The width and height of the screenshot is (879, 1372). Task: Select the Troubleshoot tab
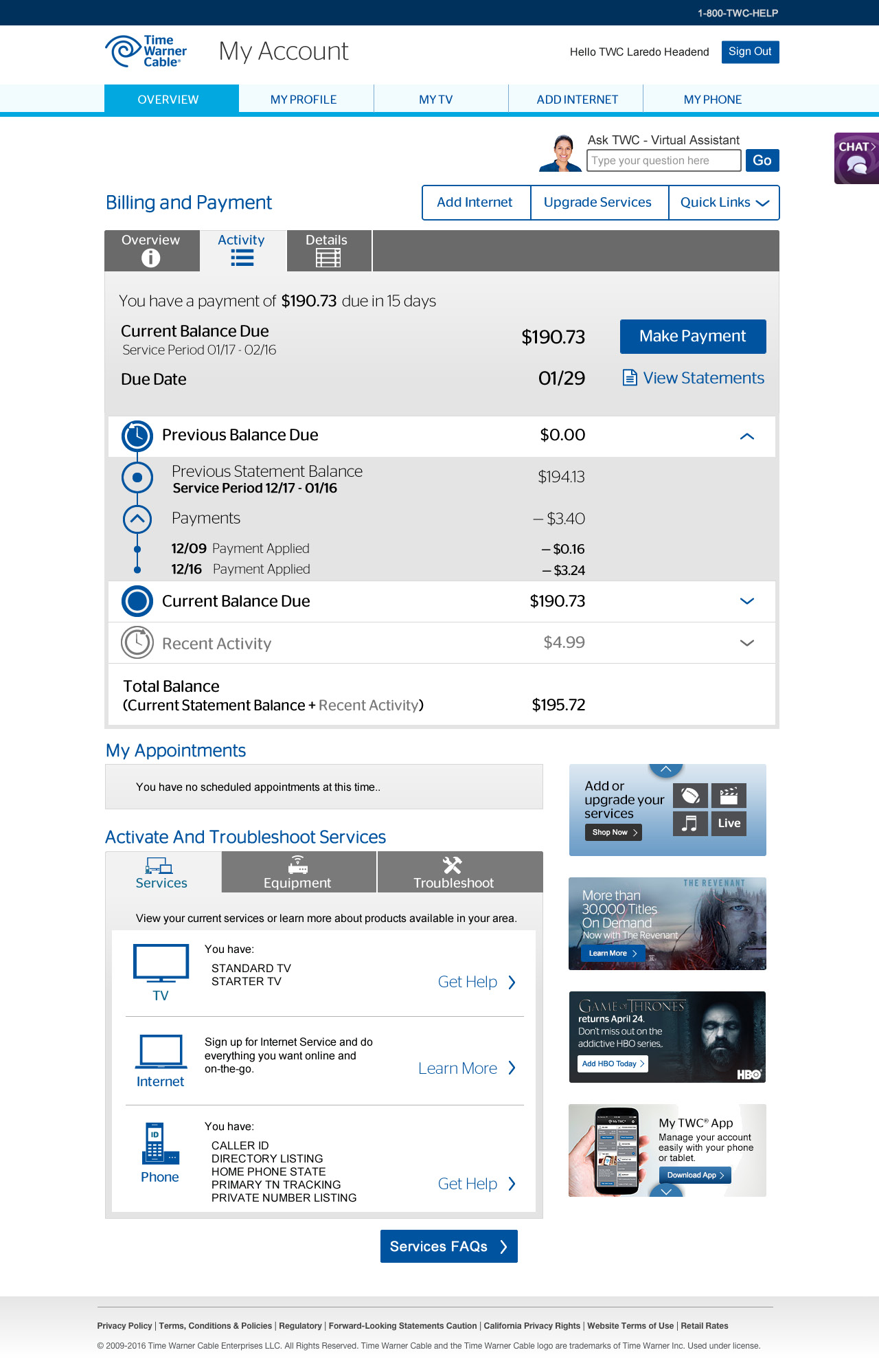[x=460, y=873]
